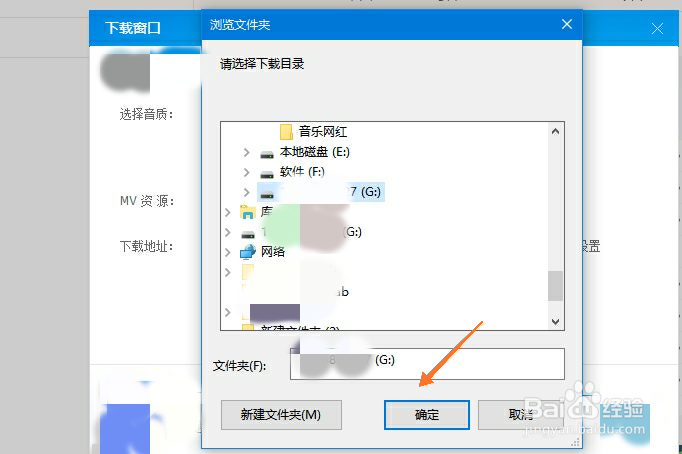
Task: Select the 音乐网红 folder
Action: pos(323,131)
